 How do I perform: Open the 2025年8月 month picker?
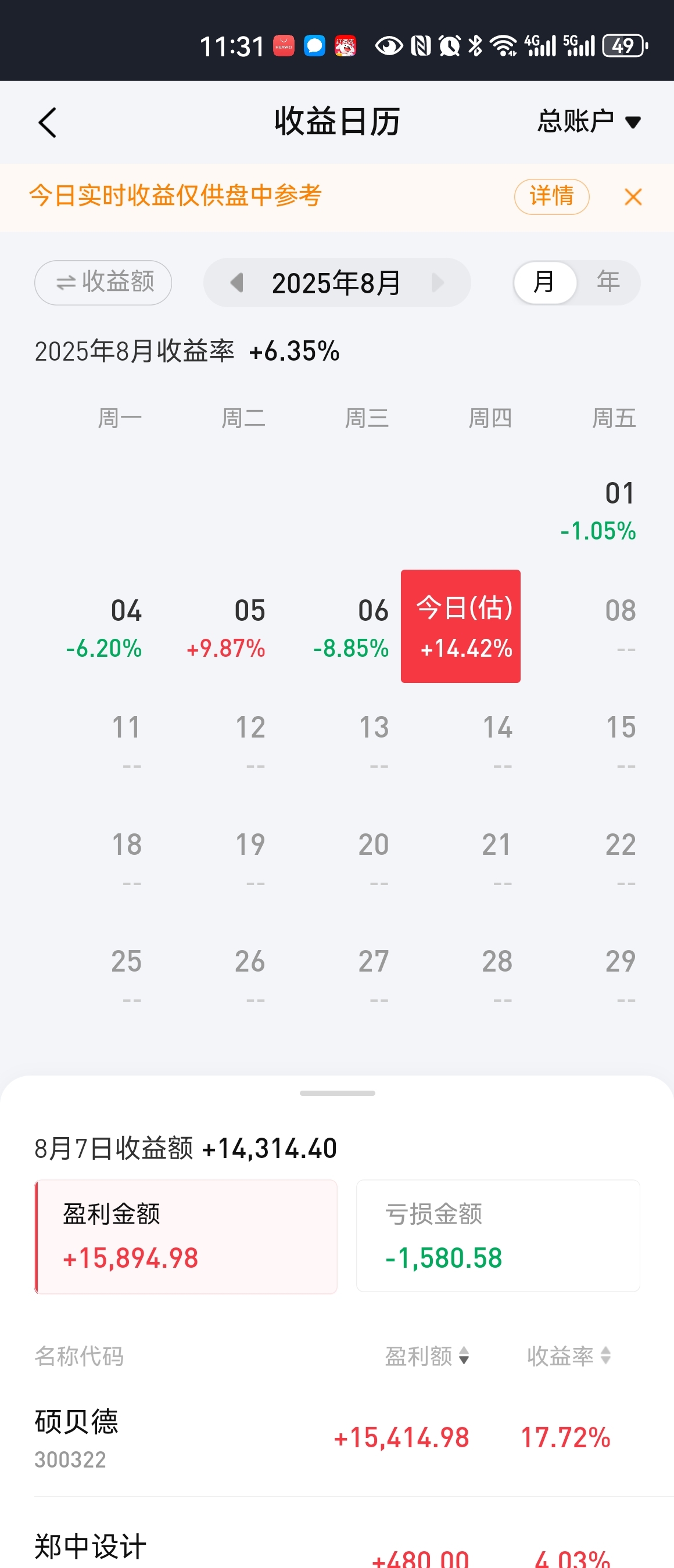(x=336, y=282)
